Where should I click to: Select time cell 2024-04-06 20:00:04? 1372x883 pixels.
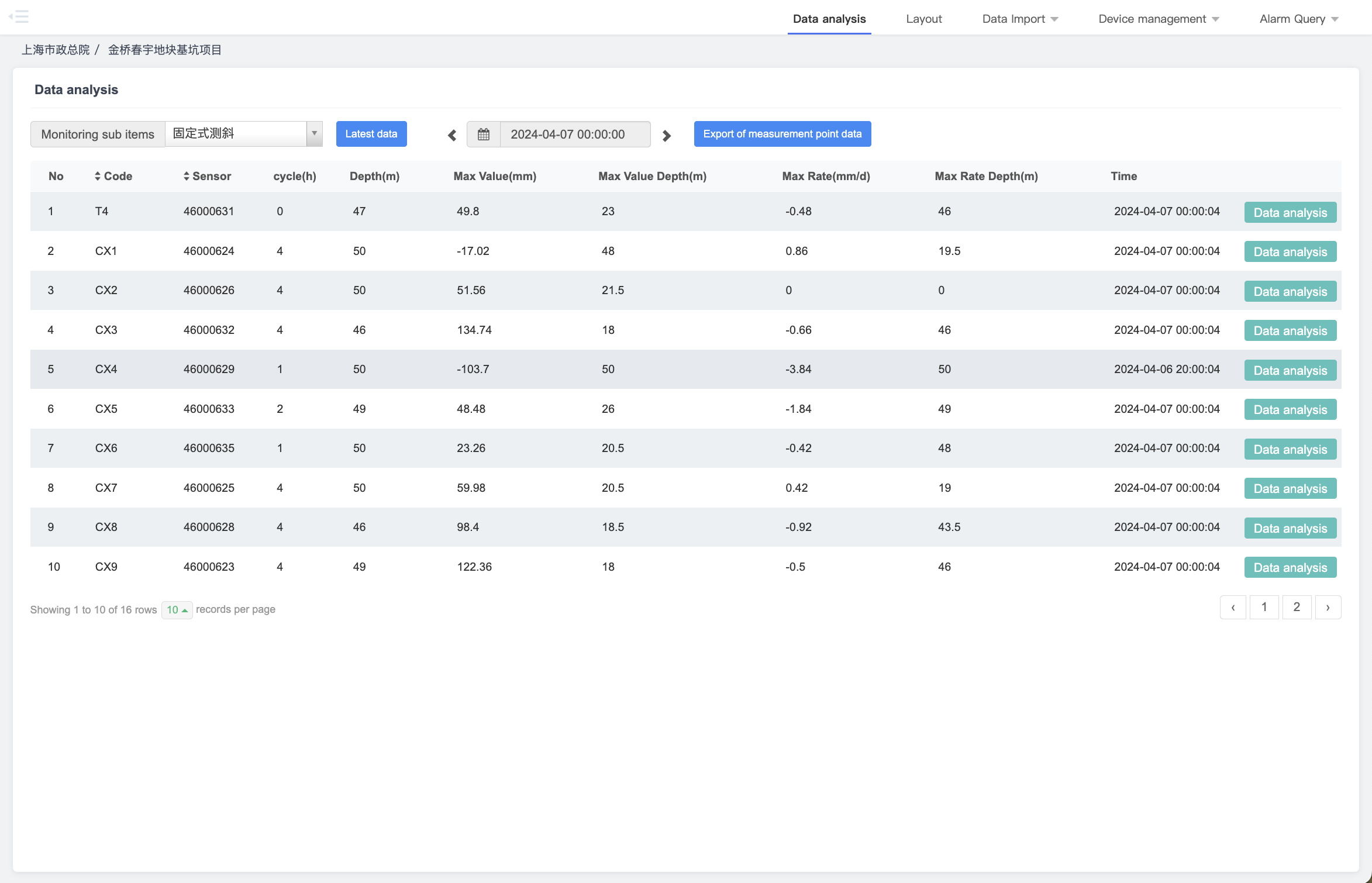pyautogui.click(x=1167, y=369)
